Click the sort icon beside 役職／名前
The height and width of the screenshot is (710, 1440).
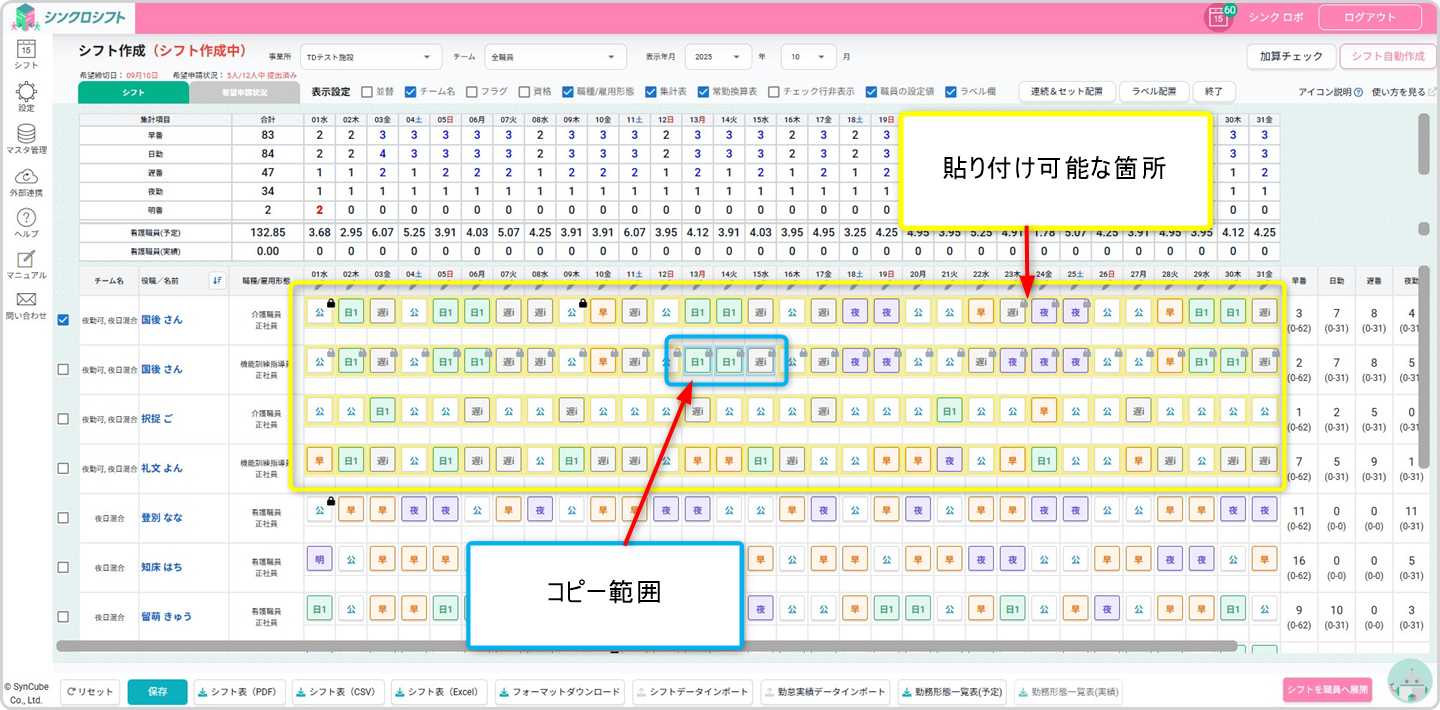click(218, 280)
